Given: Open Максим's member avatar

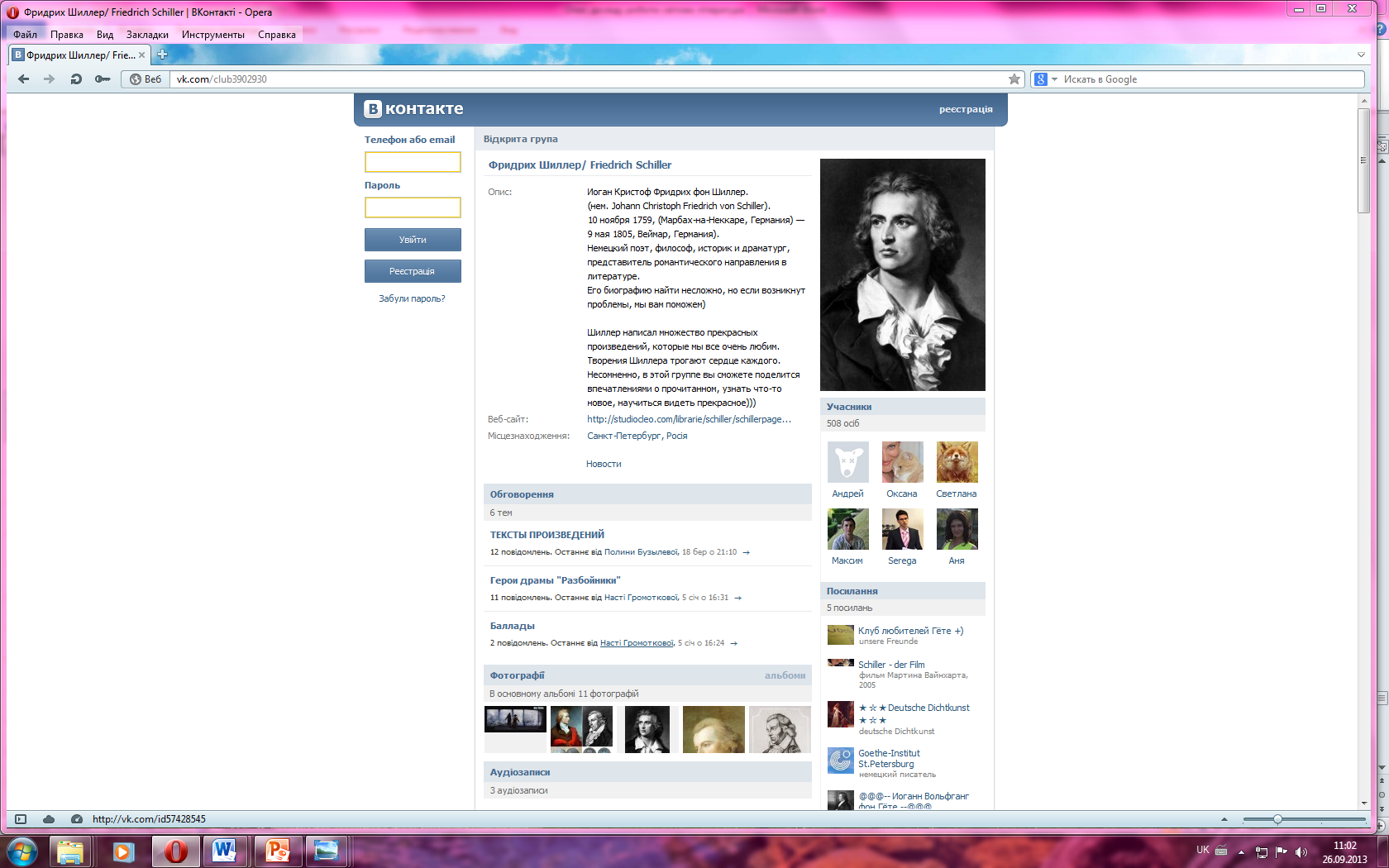Looking at the screenshot, I should pos(847,529).
